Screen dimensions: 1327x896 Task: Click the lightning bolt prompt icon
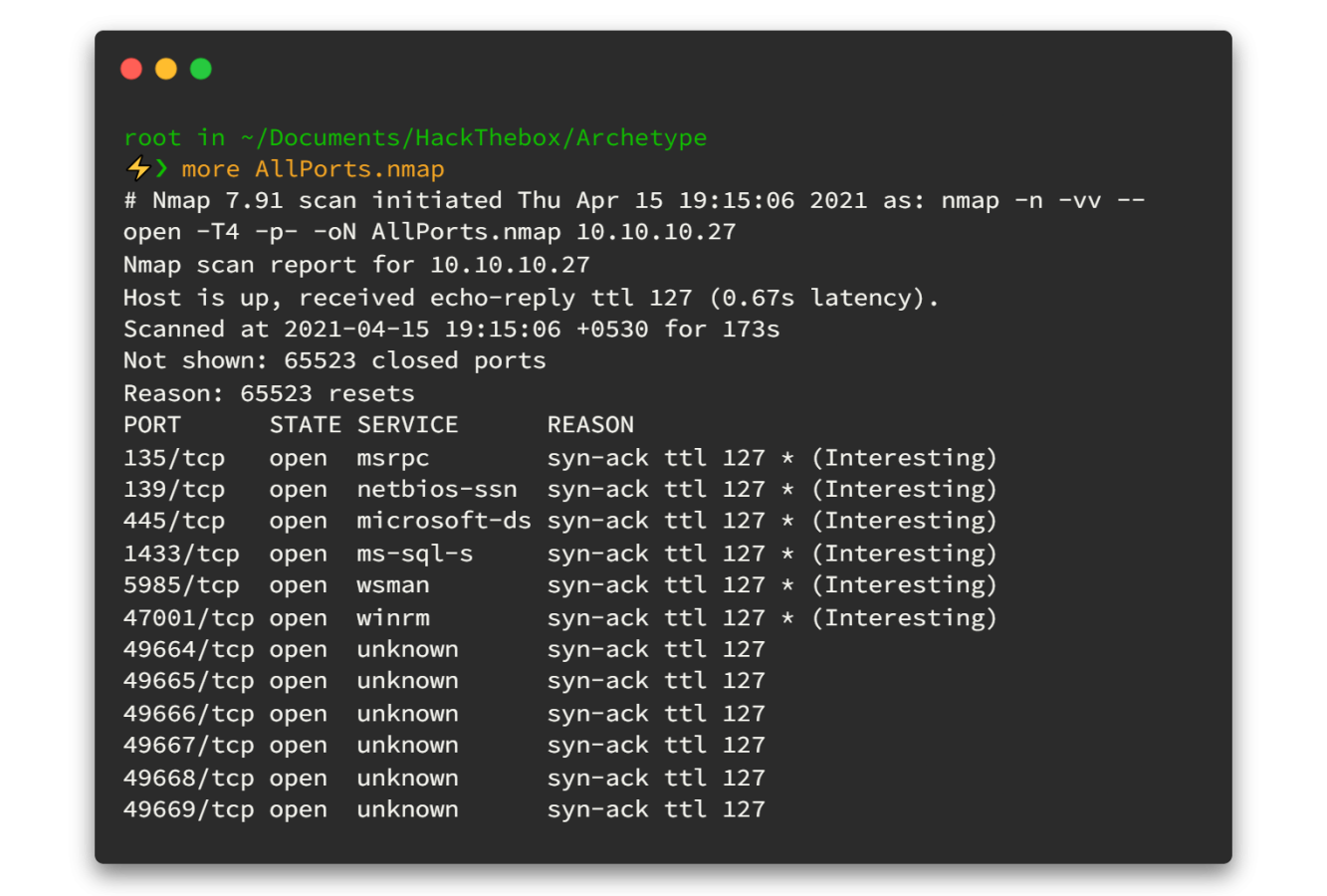[x=136, y=168]
